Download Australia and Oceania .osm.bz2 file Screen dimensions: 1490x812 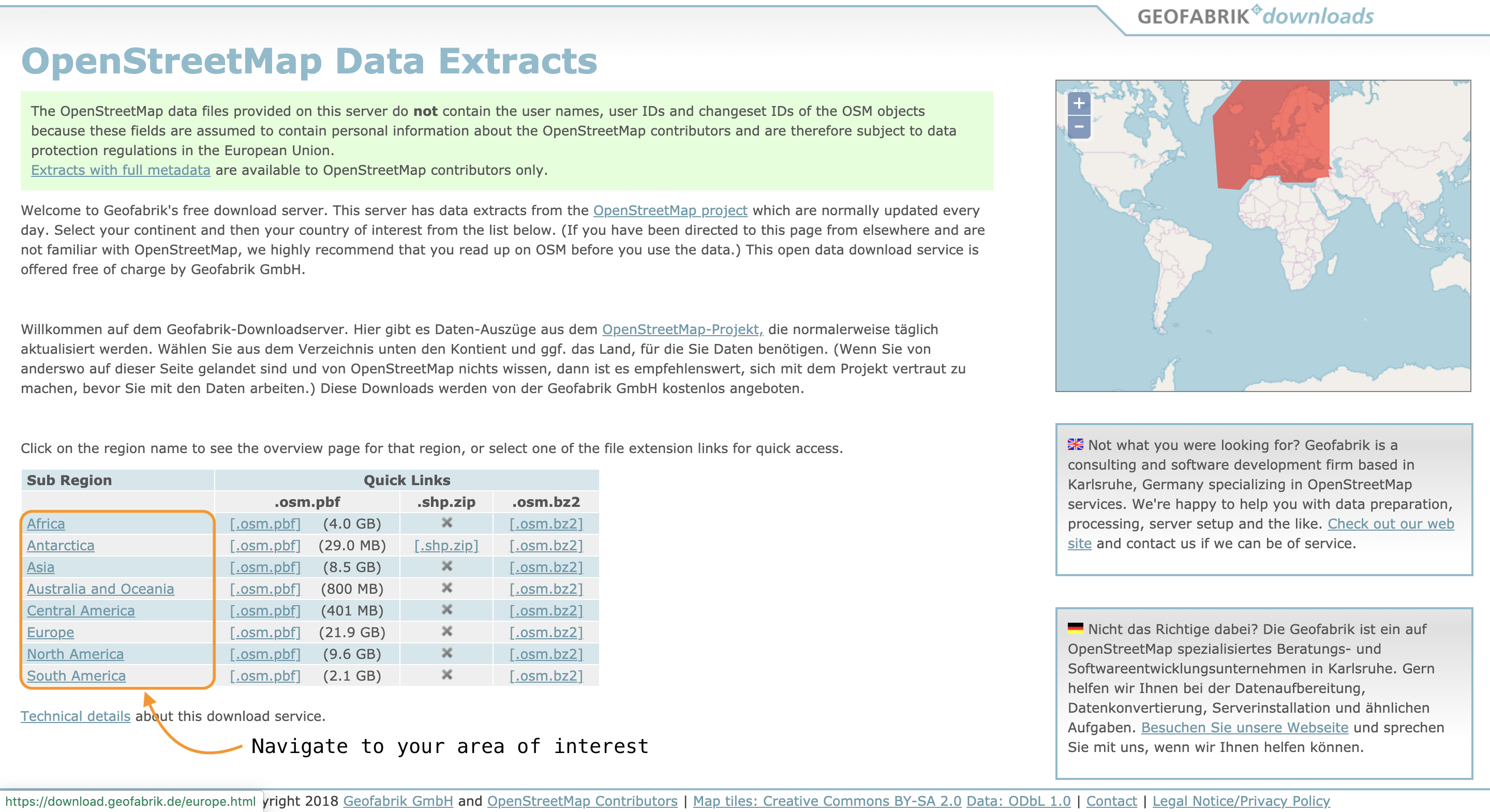click(546, 589)
